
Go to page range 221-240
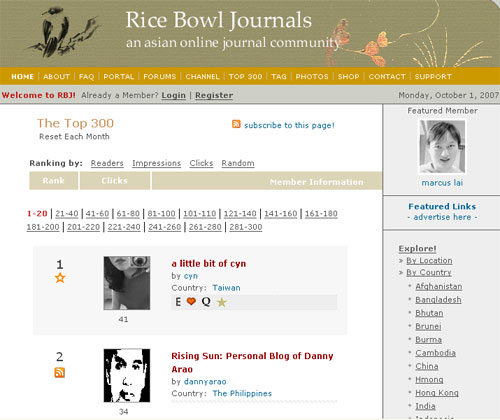click(x=124, y=227)
